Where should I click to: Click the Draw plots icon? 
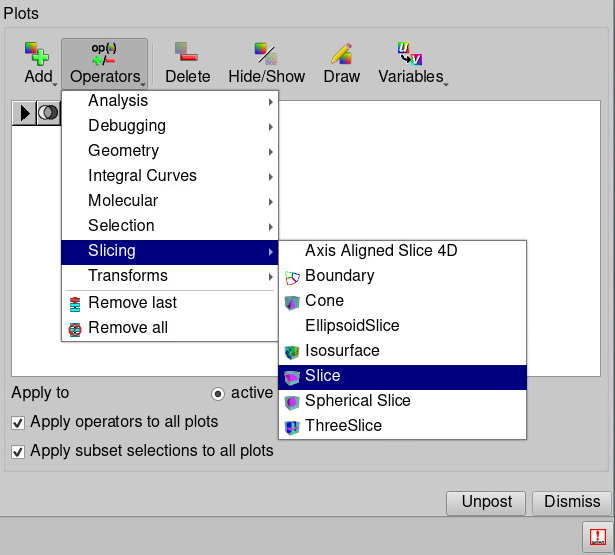click(342, 55)
